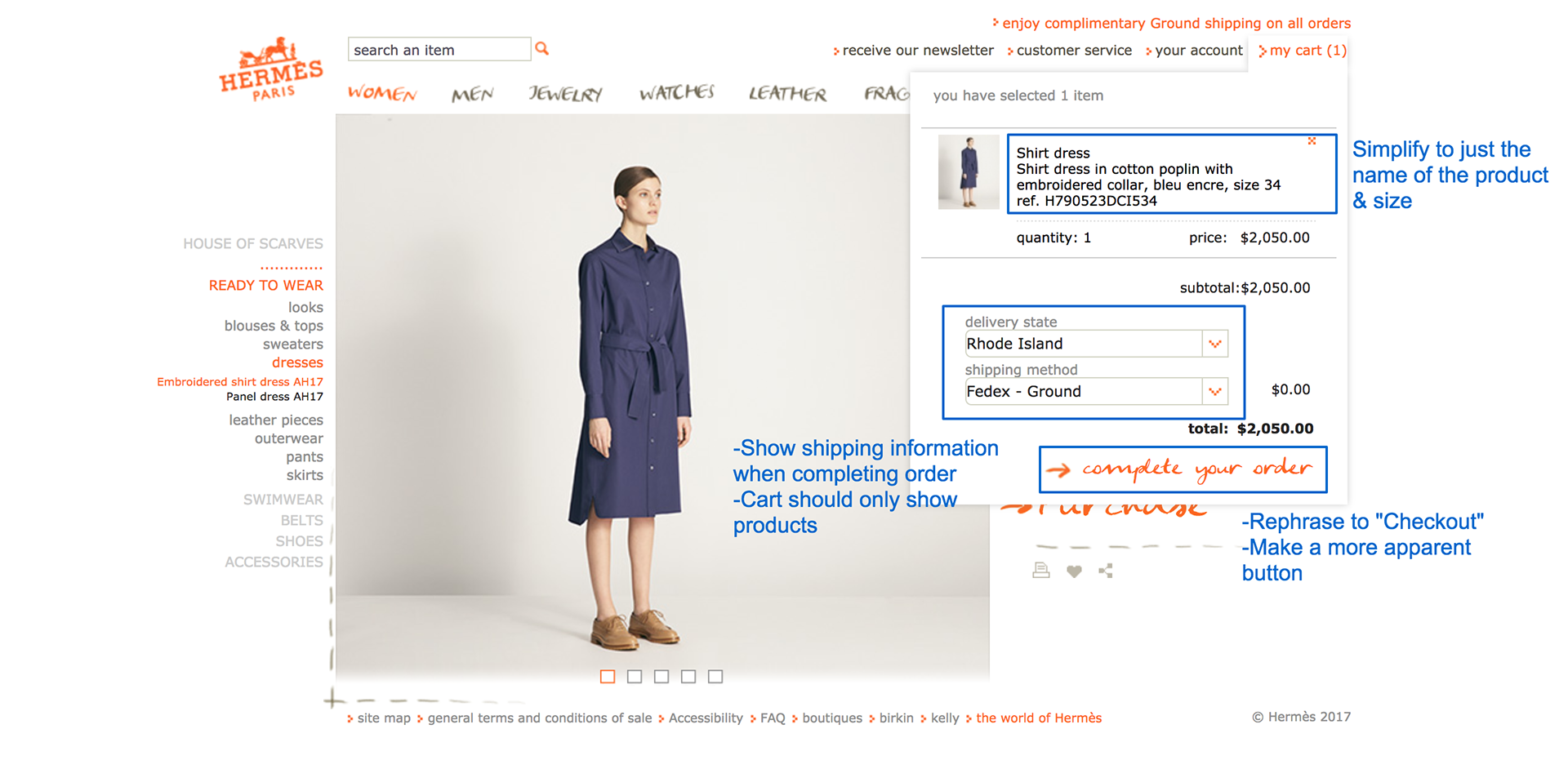This screenshot has height=769, width=1568.
Task: Click the Hermès Paris logo
Action: pyautogui.click(x=271, y=69)
